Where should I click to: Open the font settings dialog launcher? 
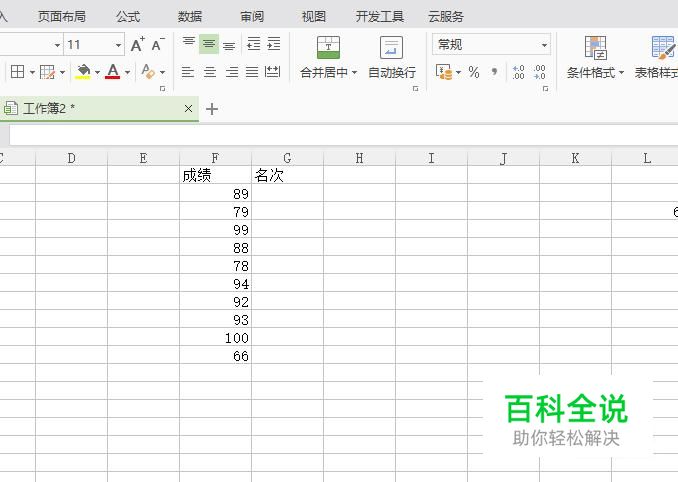pyautogui.click(x=163, y=89)
